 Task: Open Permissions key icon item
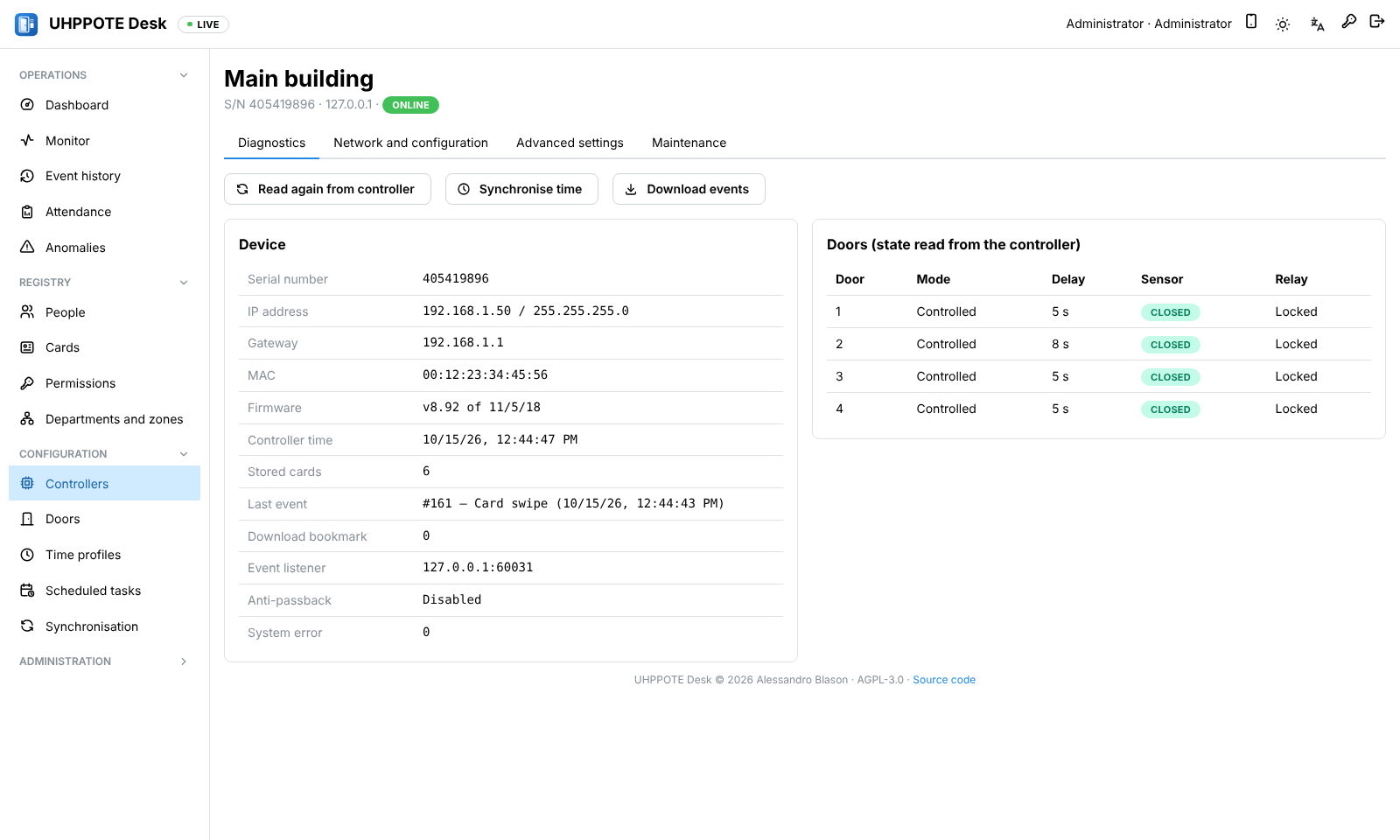pyautogui.click(x=27, y=383)
